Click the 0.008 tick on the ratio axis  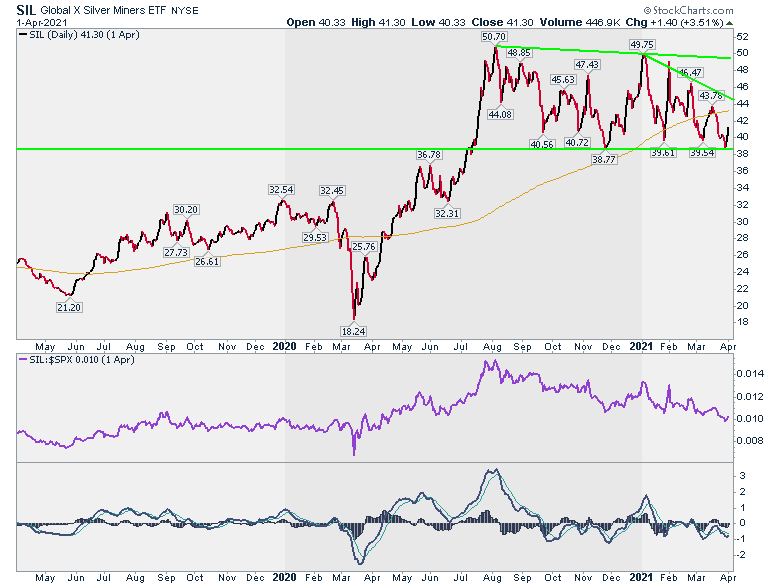coord(750,441)
